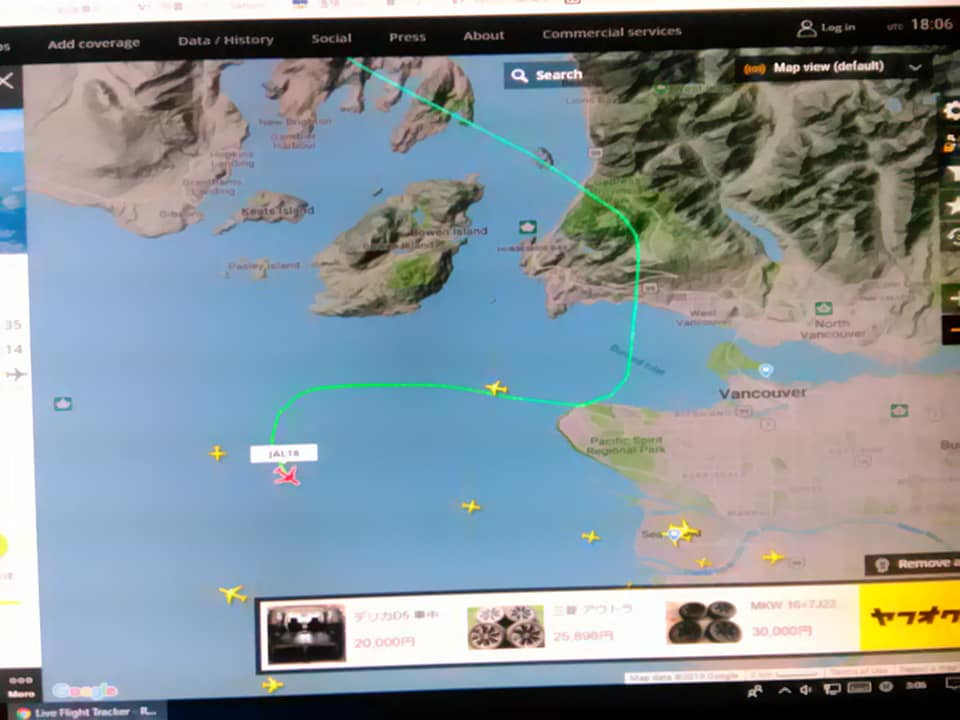The image size is (960, 720).
Task: Click the ferry terminal marker near Horseshoe Bay
Action: pyautogui.click(x=527, y=227)
